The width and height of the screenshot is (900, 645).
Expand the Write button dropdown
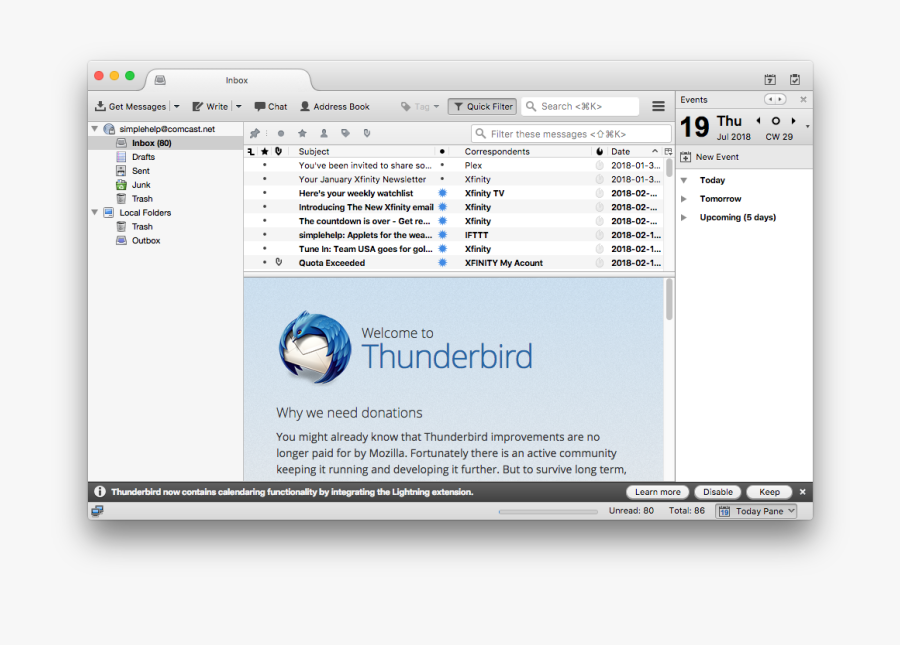pos(238,105)
